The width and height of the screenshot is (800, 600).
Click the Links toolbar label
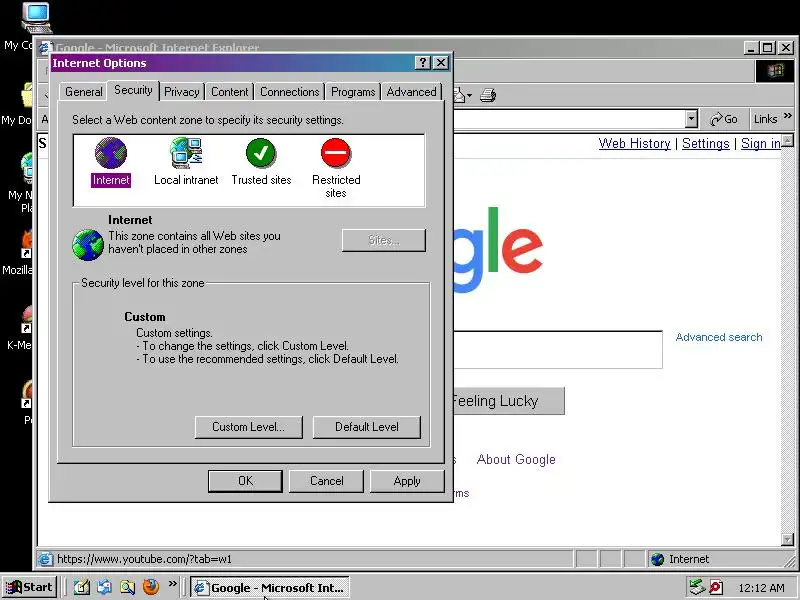[x=765, y=119]
